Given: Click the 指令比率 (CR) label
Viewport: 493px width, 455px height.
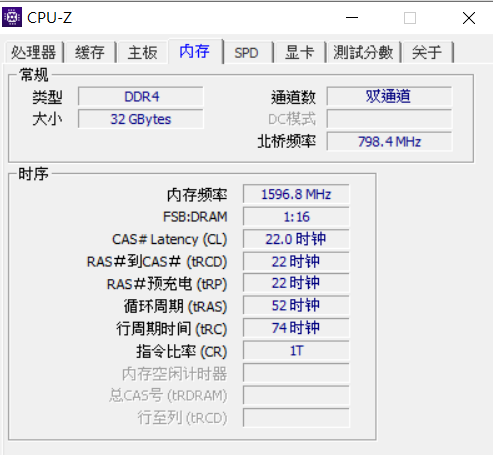Looking at the screenshot, I should [x=182, y=351].
